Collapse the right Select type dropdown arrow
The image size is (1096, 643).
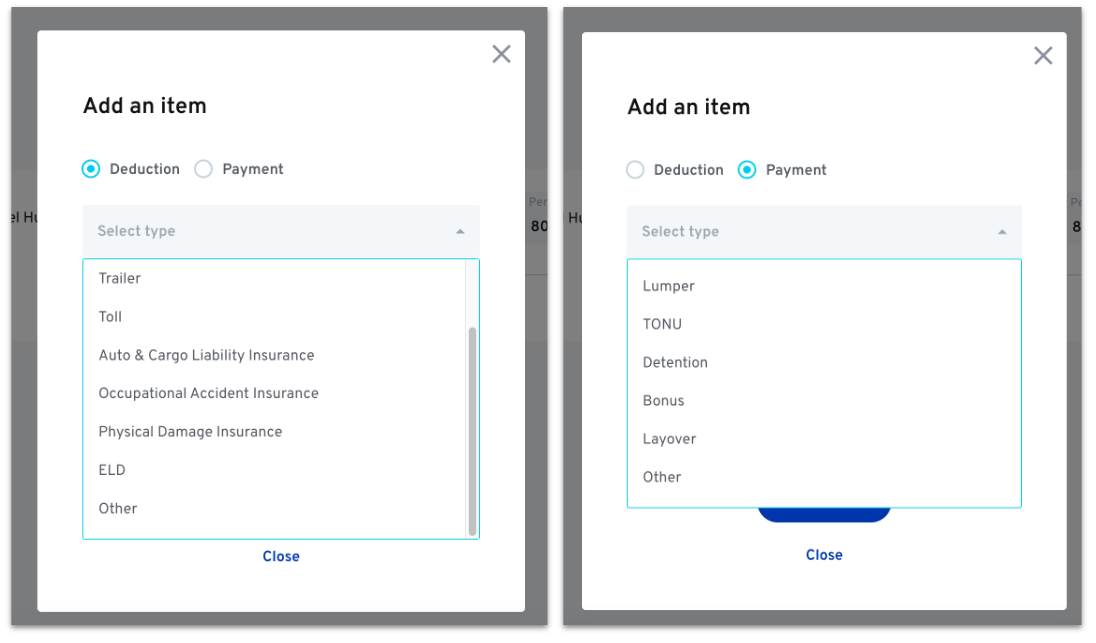pos(1002,232)
